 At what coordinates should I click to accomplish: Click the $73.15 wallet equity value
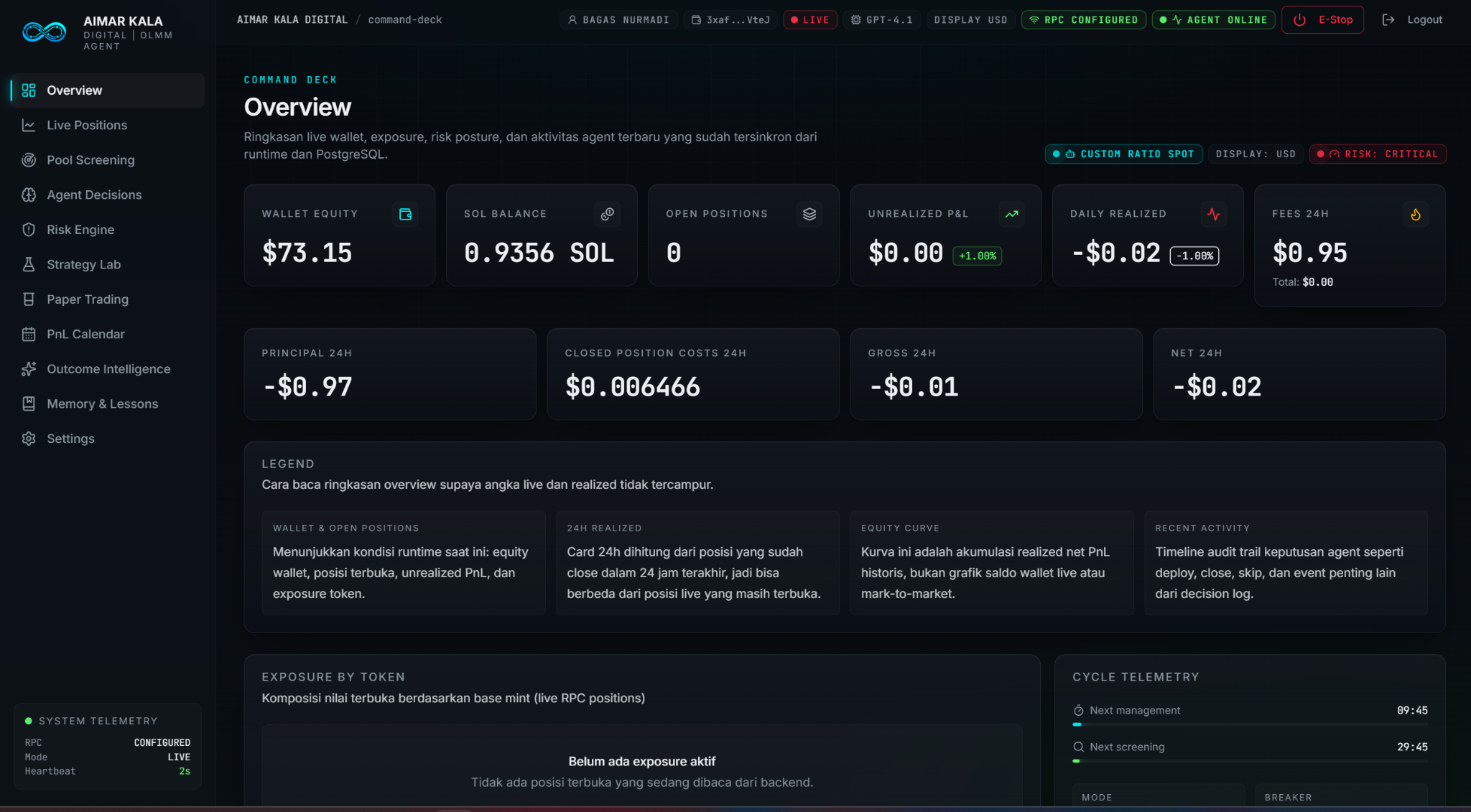tap(307, 253)
